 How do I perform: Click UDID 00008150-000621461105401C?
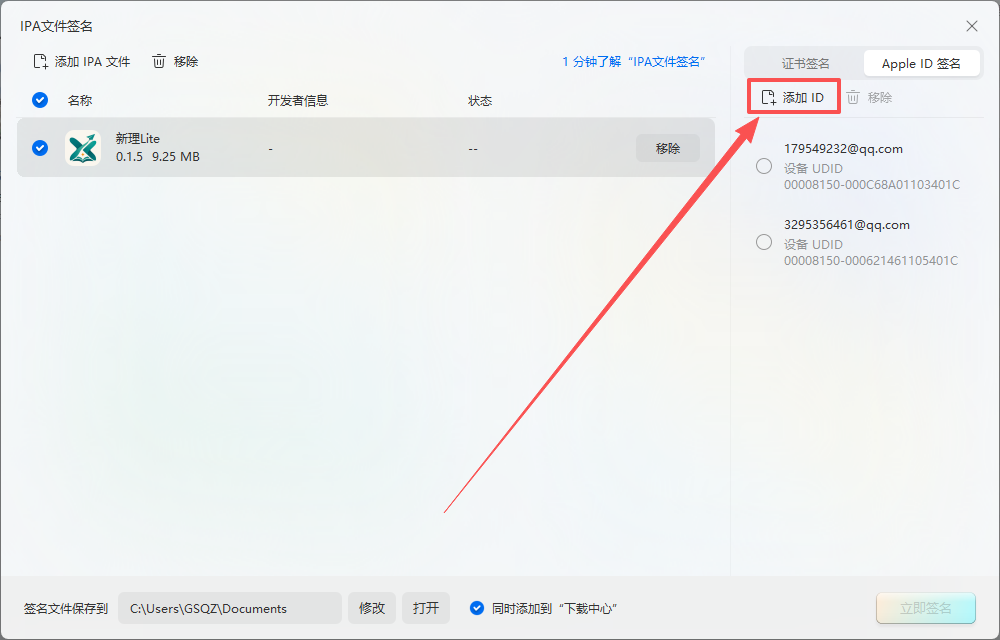tap(871, 261)
